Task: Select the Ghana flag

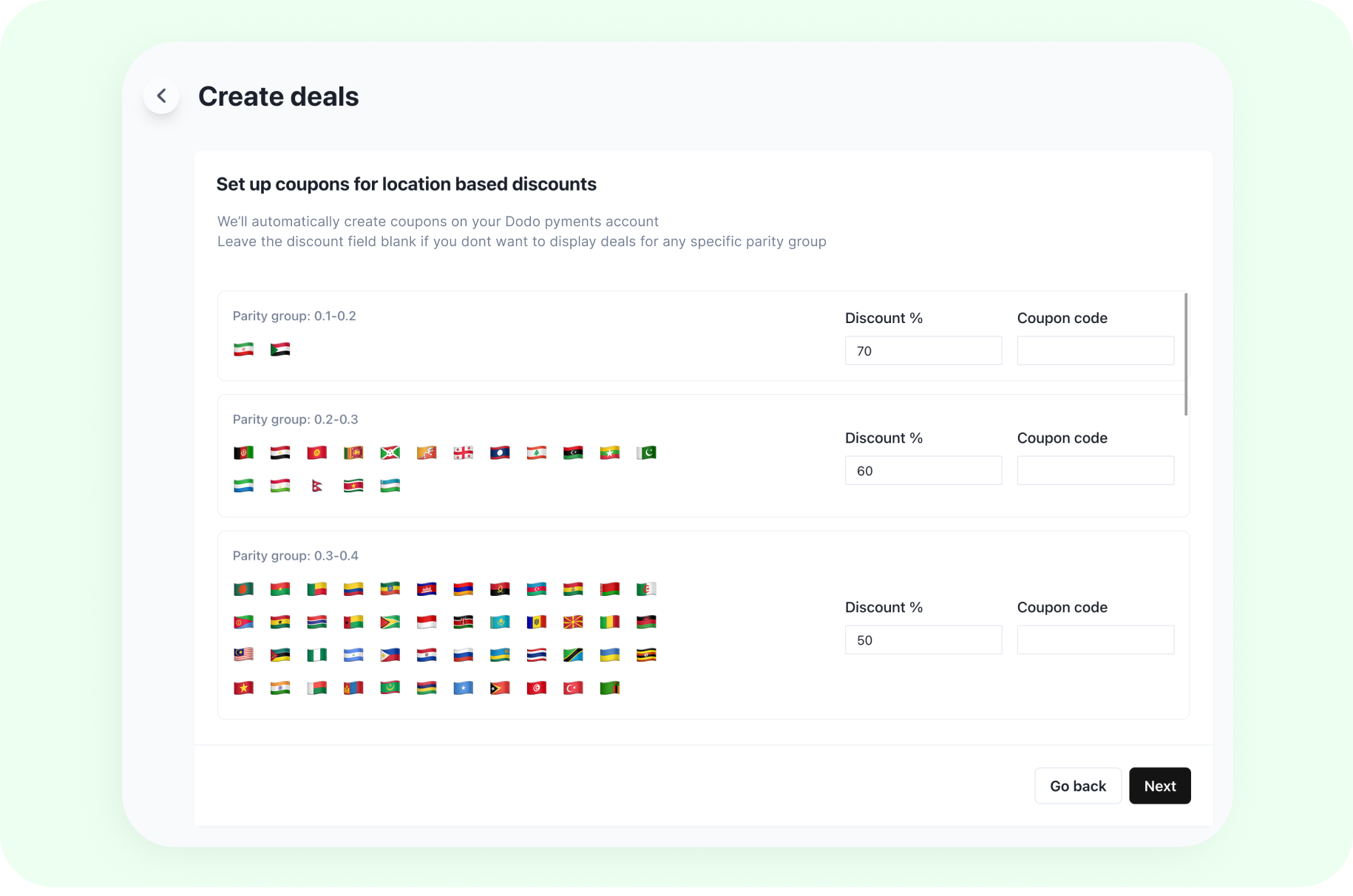Action: click(280, 622)
